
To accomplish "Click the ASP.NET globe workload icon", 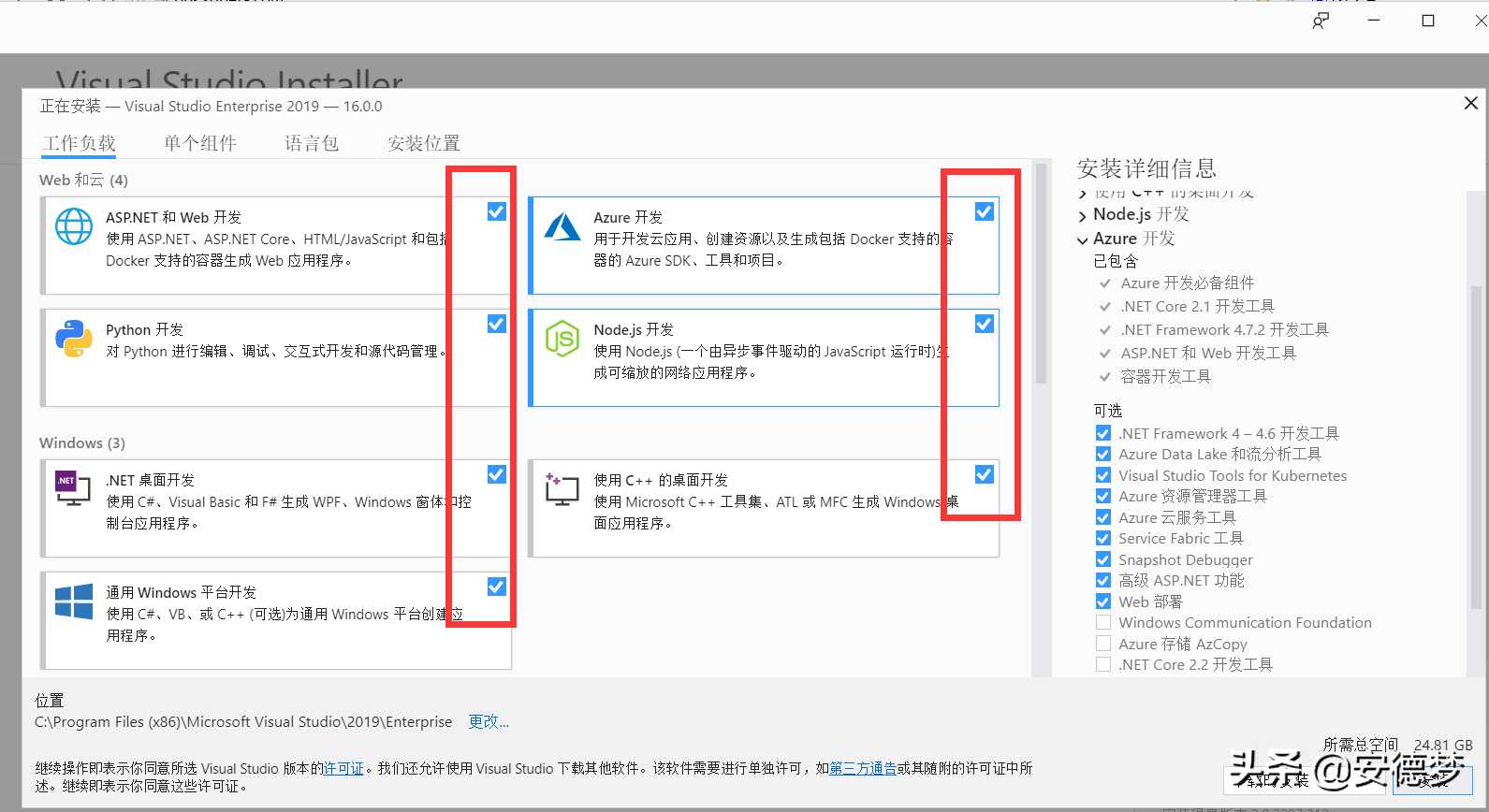I will (x=74, y=226).
